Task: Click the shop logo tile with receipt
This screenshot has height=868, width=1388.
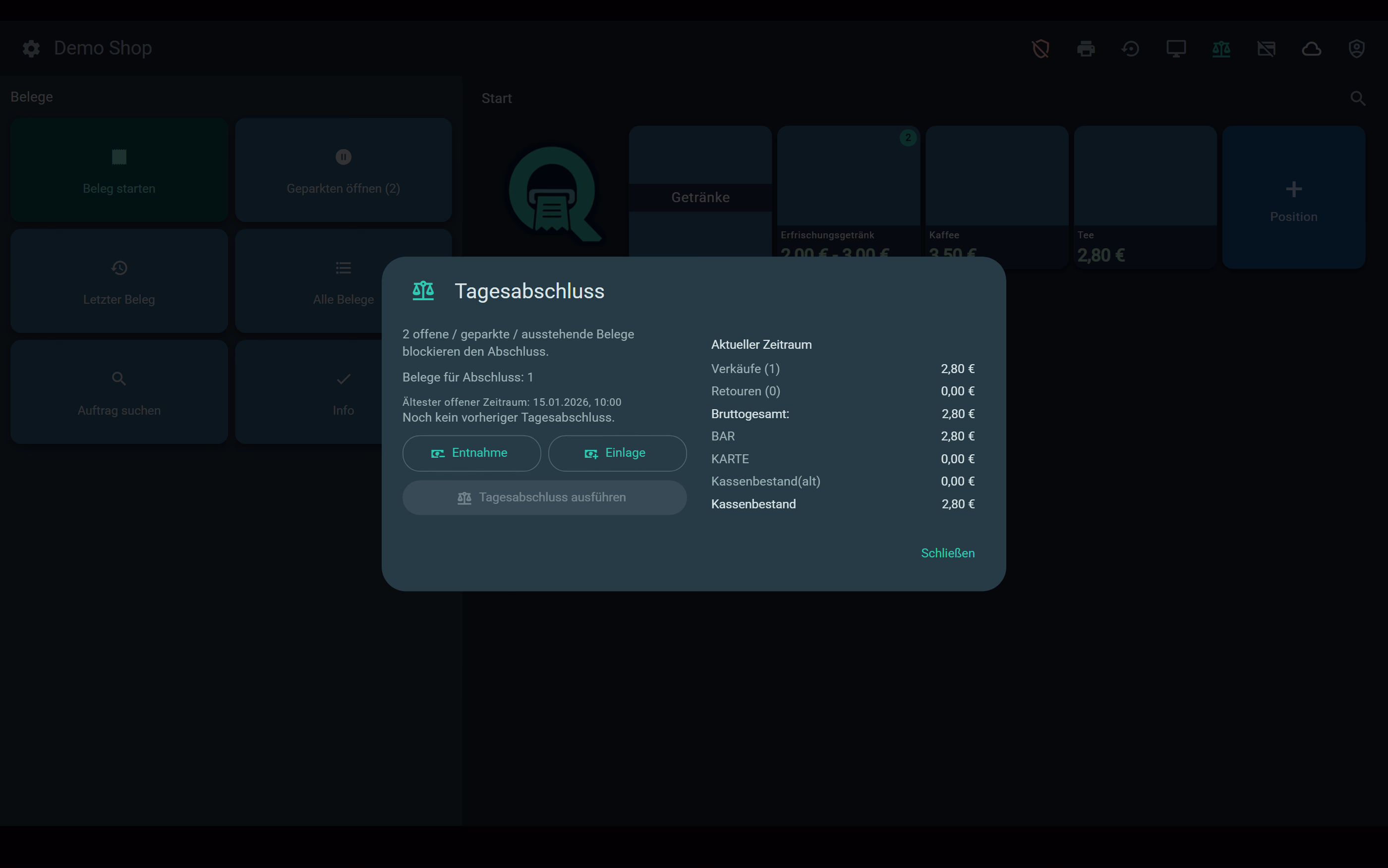Action: [552, 197]
